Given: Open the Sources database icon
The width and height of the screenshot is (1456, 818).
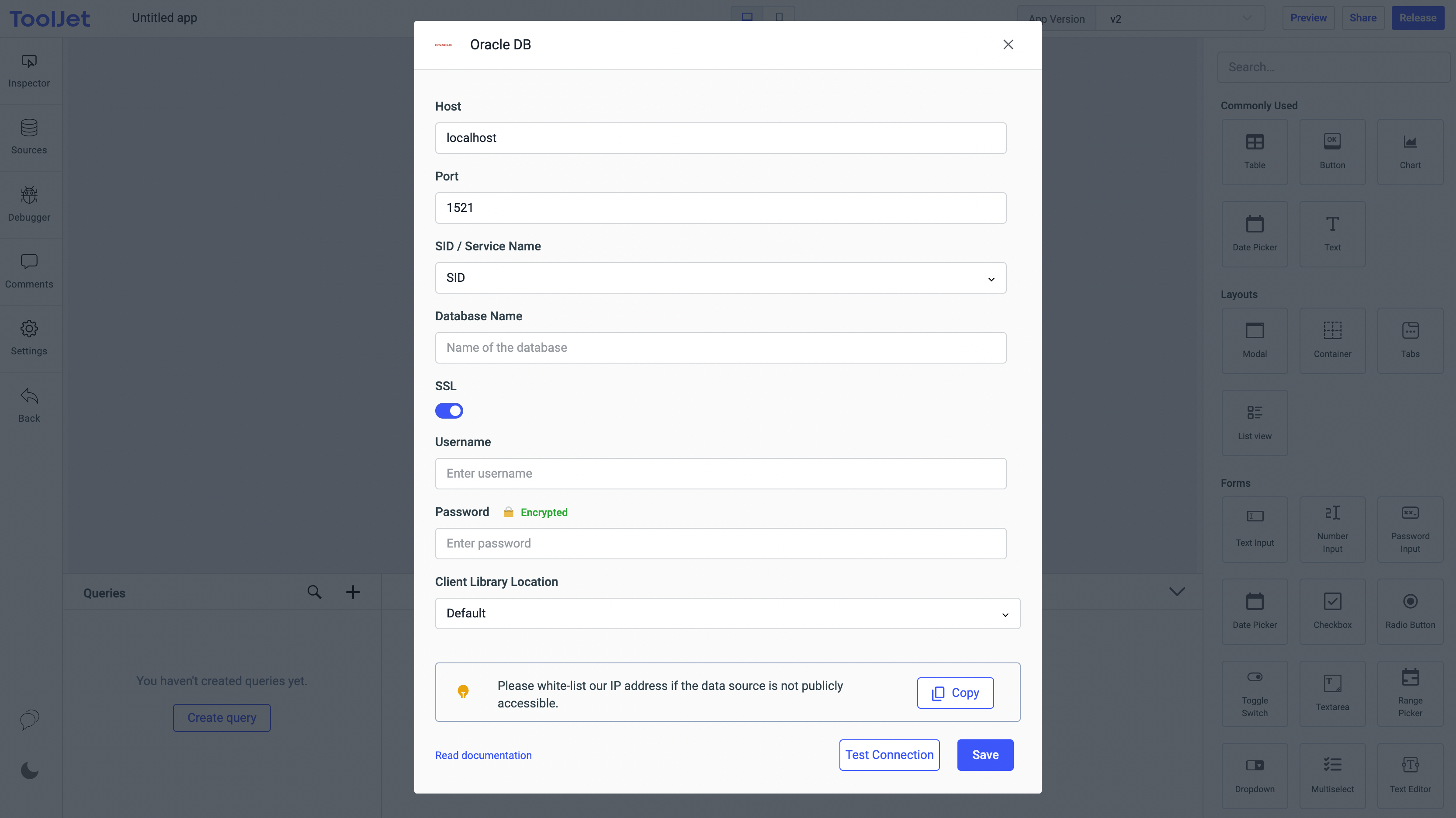Looking at the screenshot, I should [x=29, y=128].
